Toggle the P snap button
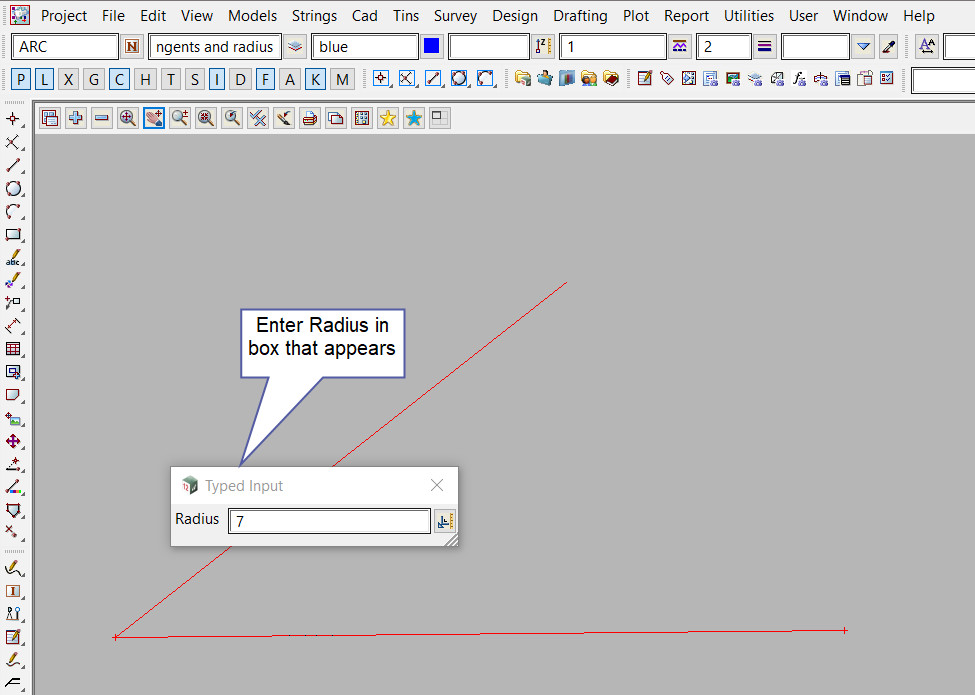Screen dimensions: 975x695 point(21,80)
